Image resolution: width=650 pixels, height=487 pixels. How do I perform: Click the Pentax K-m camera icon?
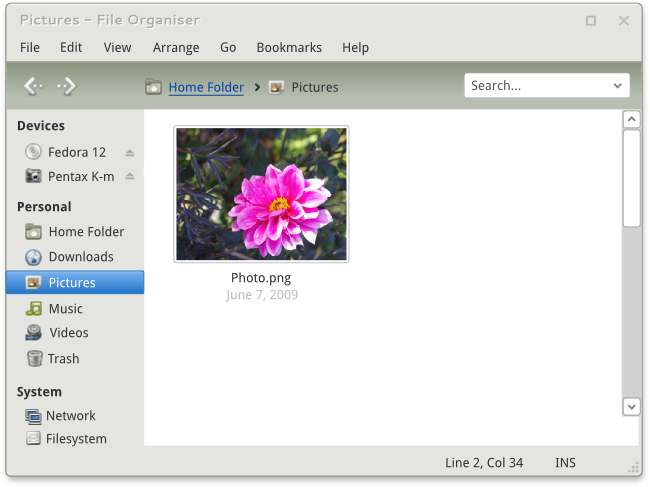(x=33, y=176)
